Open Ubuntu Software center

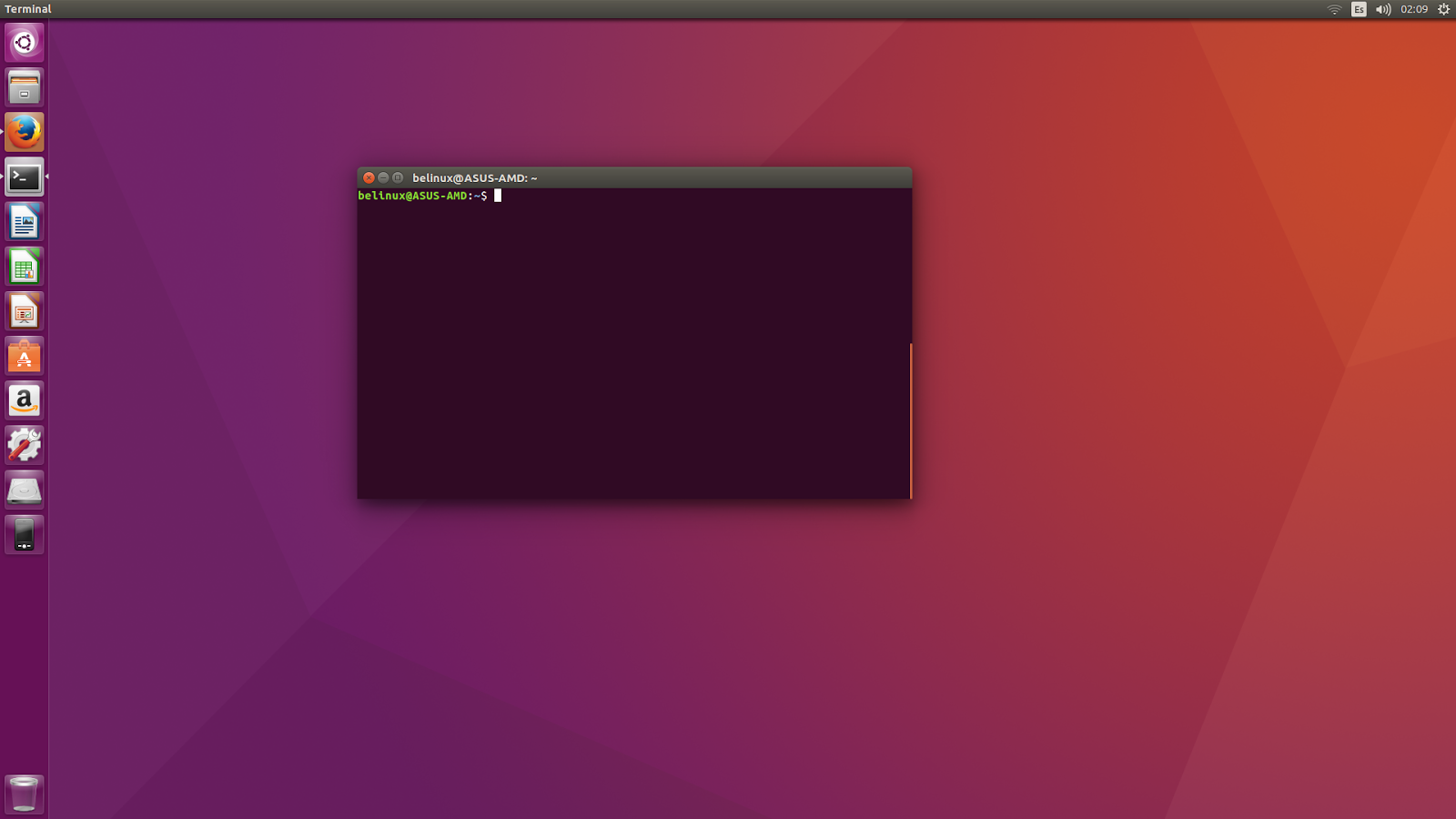coord(24,355)
